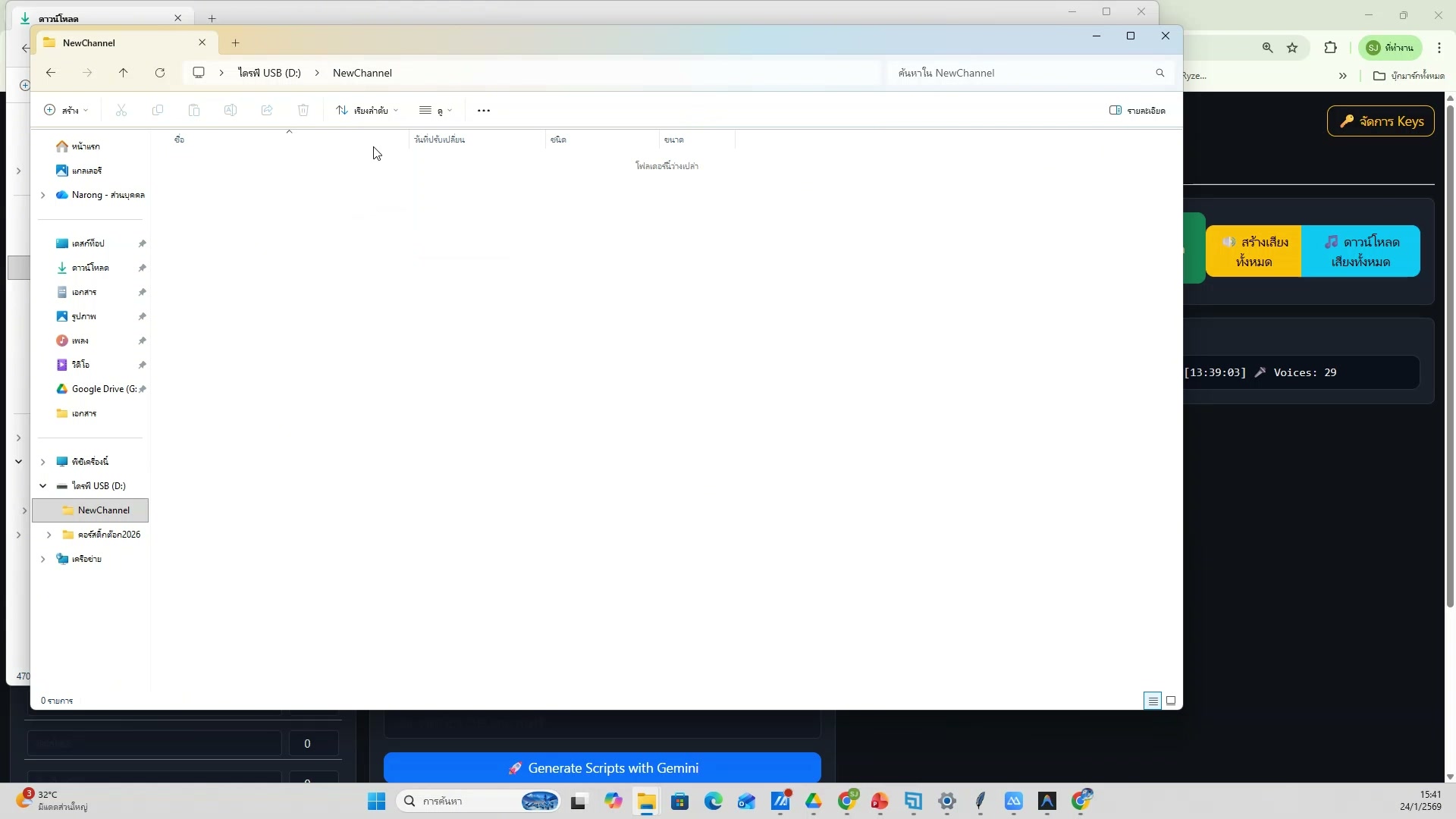This screenshot has height=819, width=1456.
Task: Expand the This PC tree node
Action: pyautogui.click(x=43, y=462)
